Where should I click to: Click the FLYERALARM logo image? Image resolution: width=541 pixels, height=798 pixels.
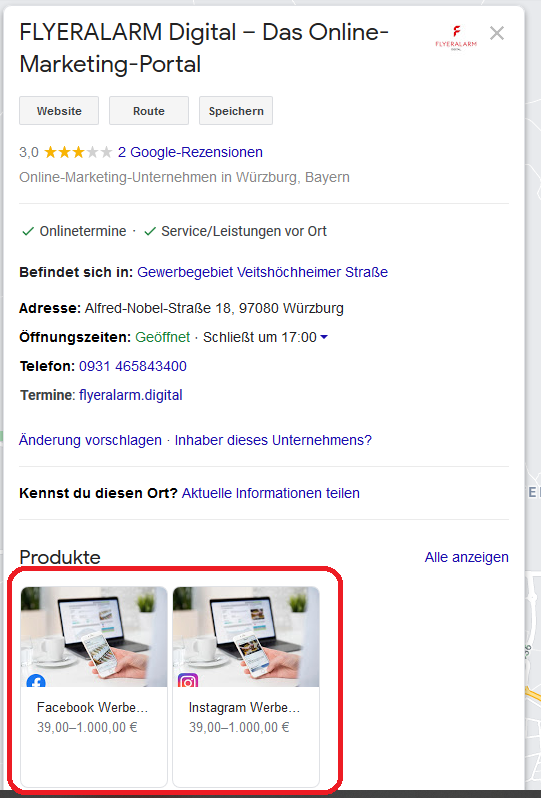click(456, 38)
